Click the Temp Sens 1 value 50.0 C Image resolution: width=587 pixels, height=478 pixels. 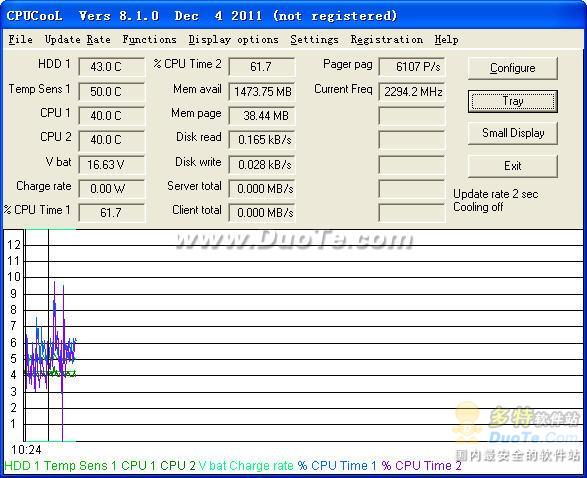coord(111,91)
